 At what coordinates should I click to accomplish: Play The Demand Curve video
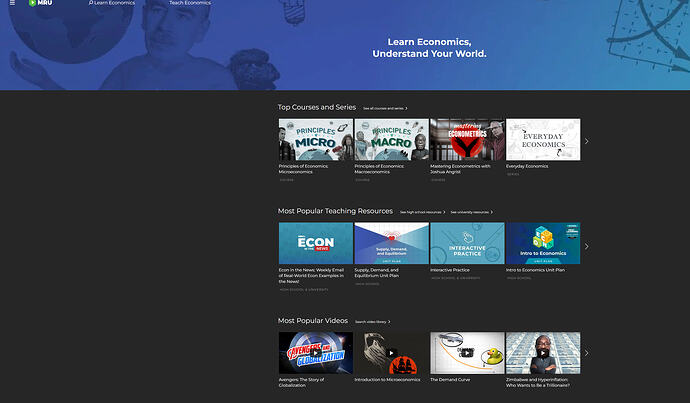click(467, 353)
